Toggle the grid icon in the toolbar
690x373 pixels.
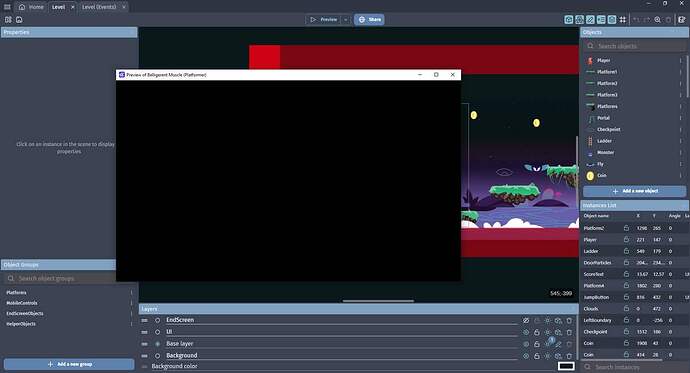click(623, 19)
